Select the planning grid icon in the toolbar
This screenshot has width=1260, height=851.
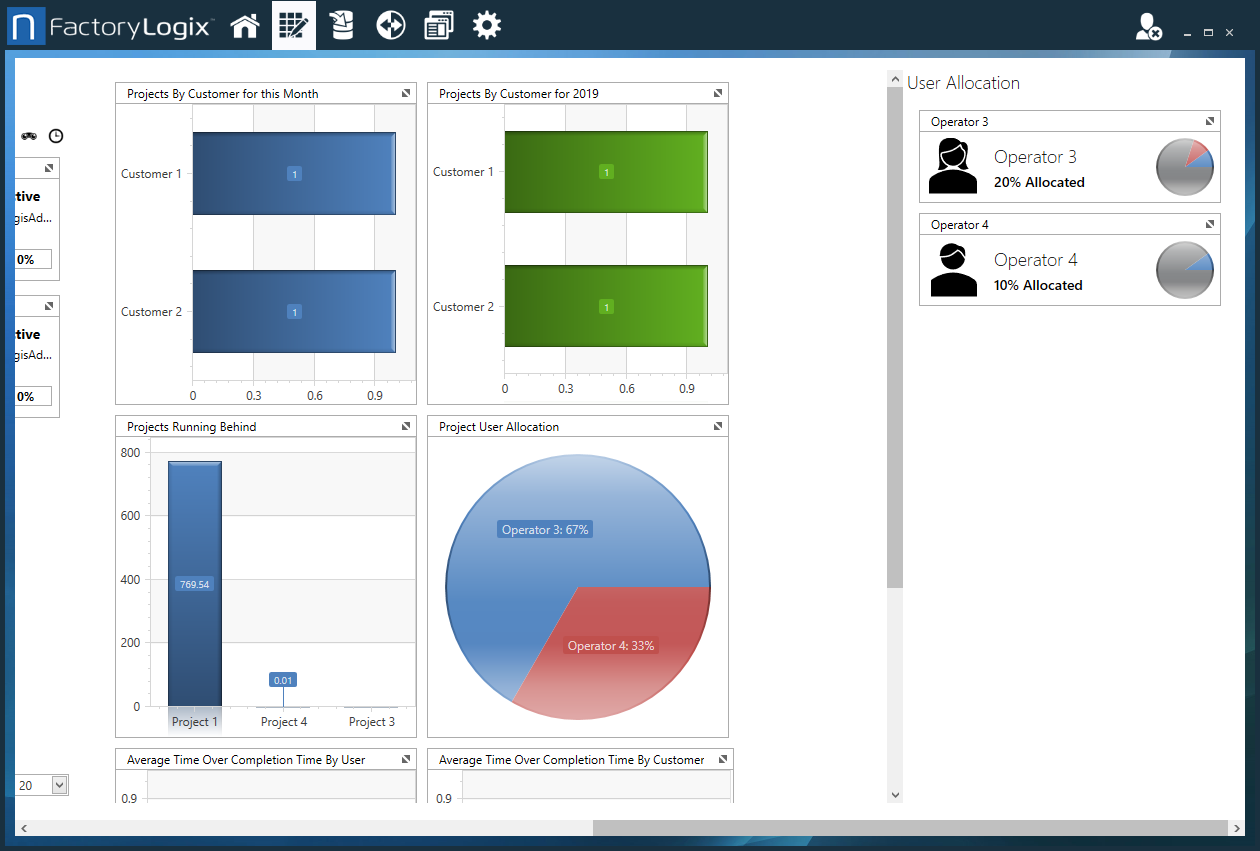[293, 25]
